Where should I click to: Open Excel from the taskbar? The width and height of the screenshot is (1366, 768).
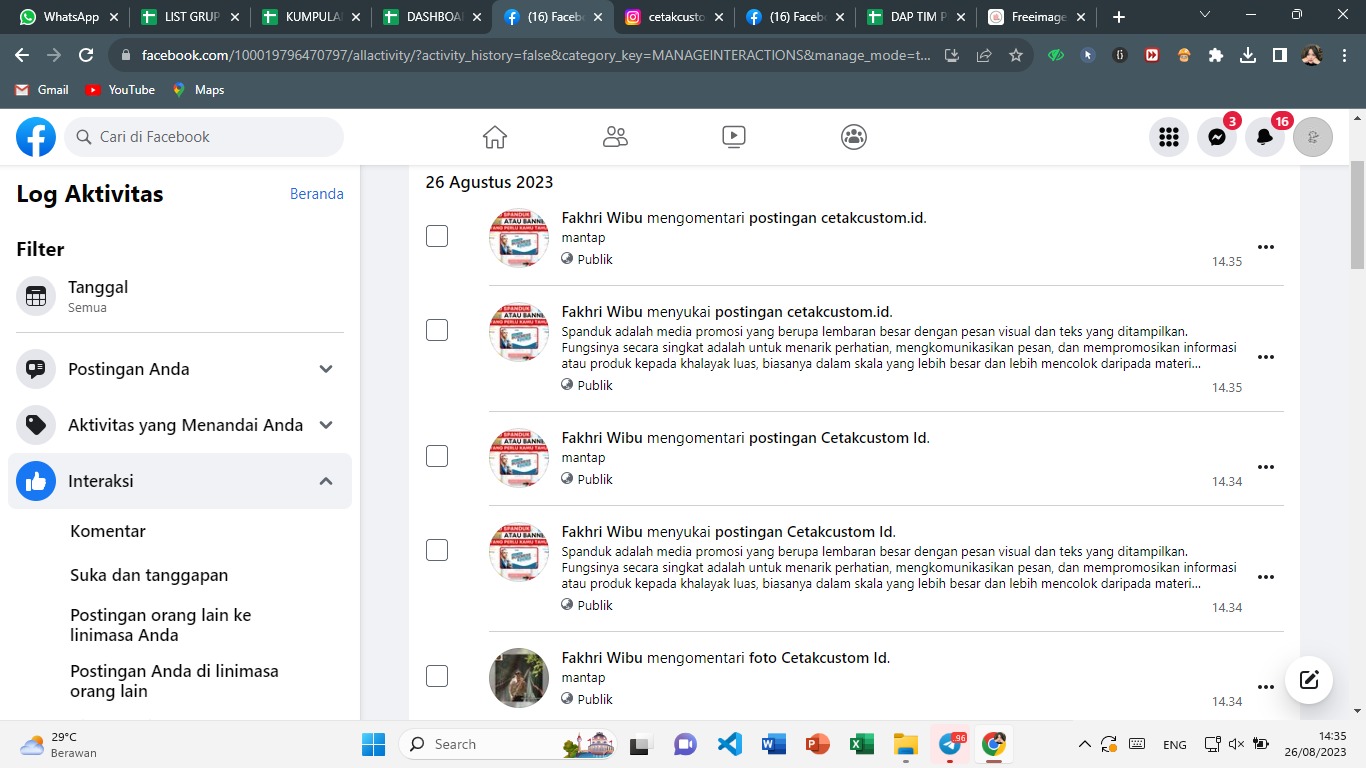pos(861,744)
